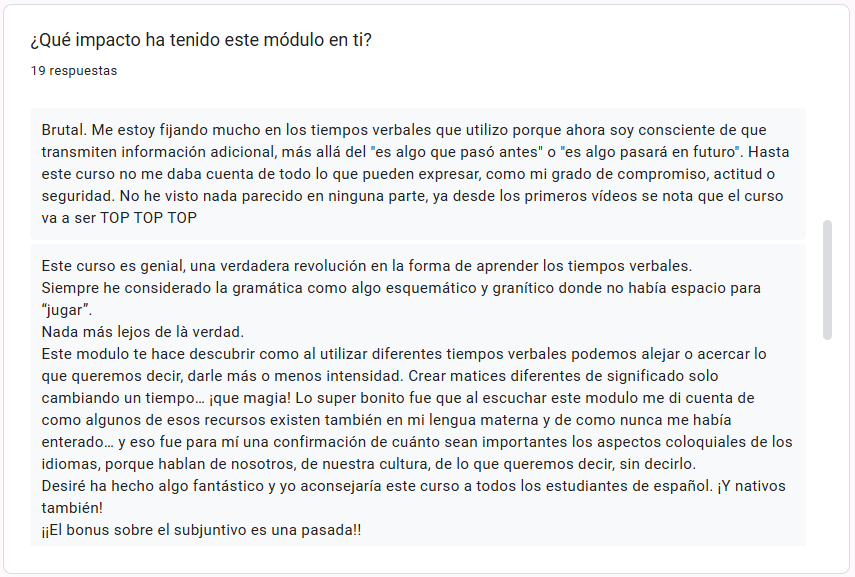This screenshot has width=855, height=577.
Task: Click the word "jugar" in quotes
Action: point(67,310)
